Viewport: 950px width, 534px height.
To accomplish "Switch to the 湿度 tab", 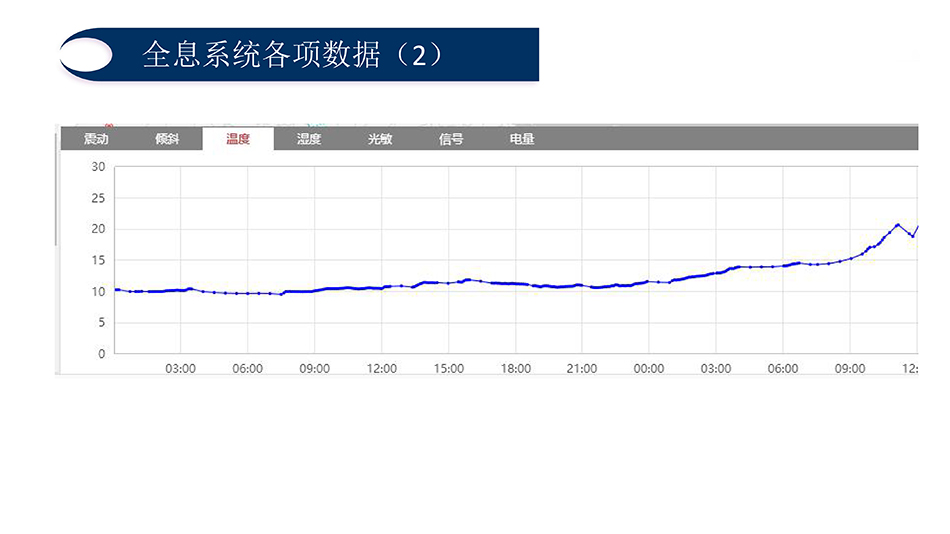I will point(309,139).
